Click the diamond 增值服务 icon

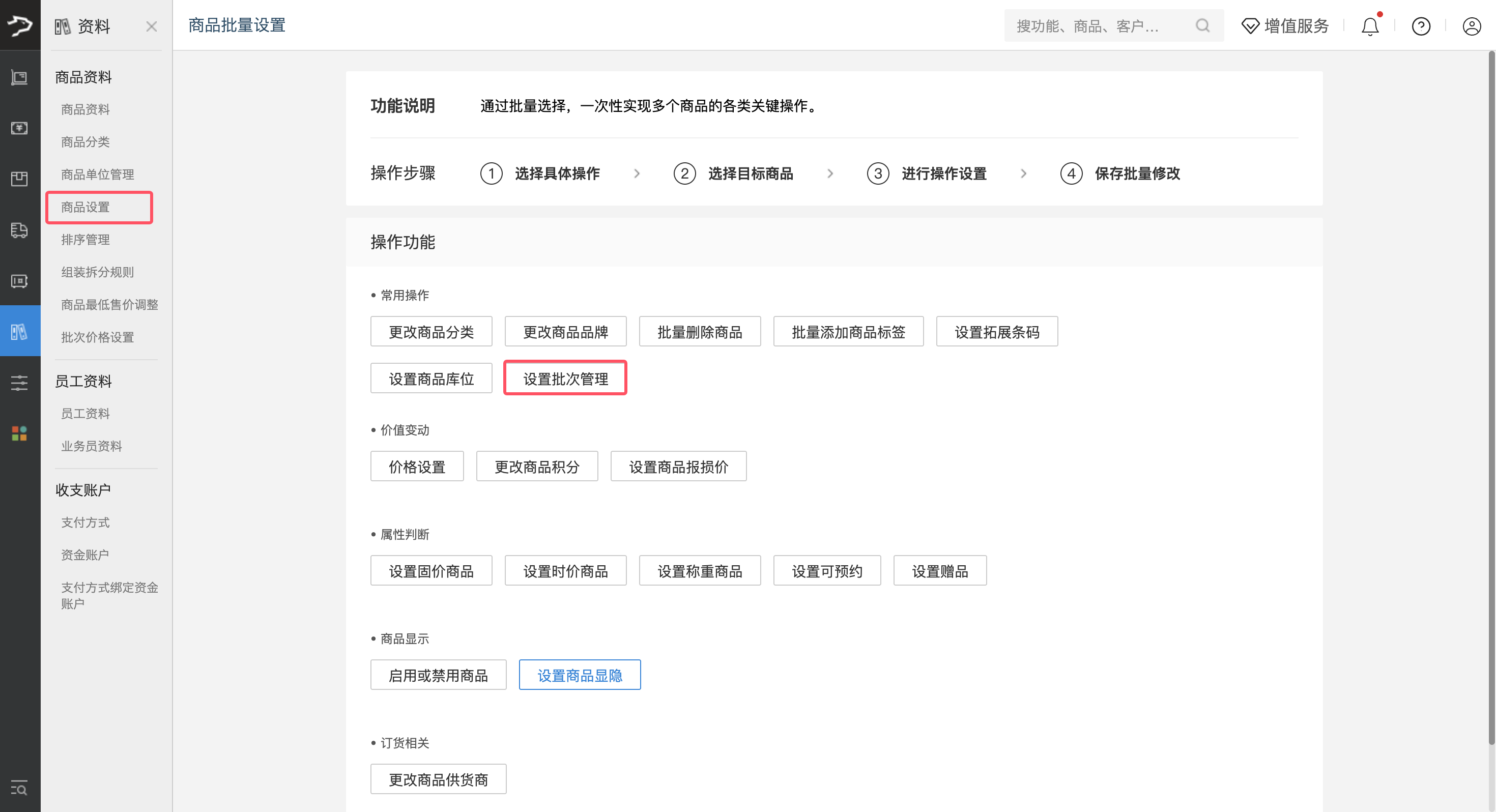pyautogui.click(x=1250, y=26)
